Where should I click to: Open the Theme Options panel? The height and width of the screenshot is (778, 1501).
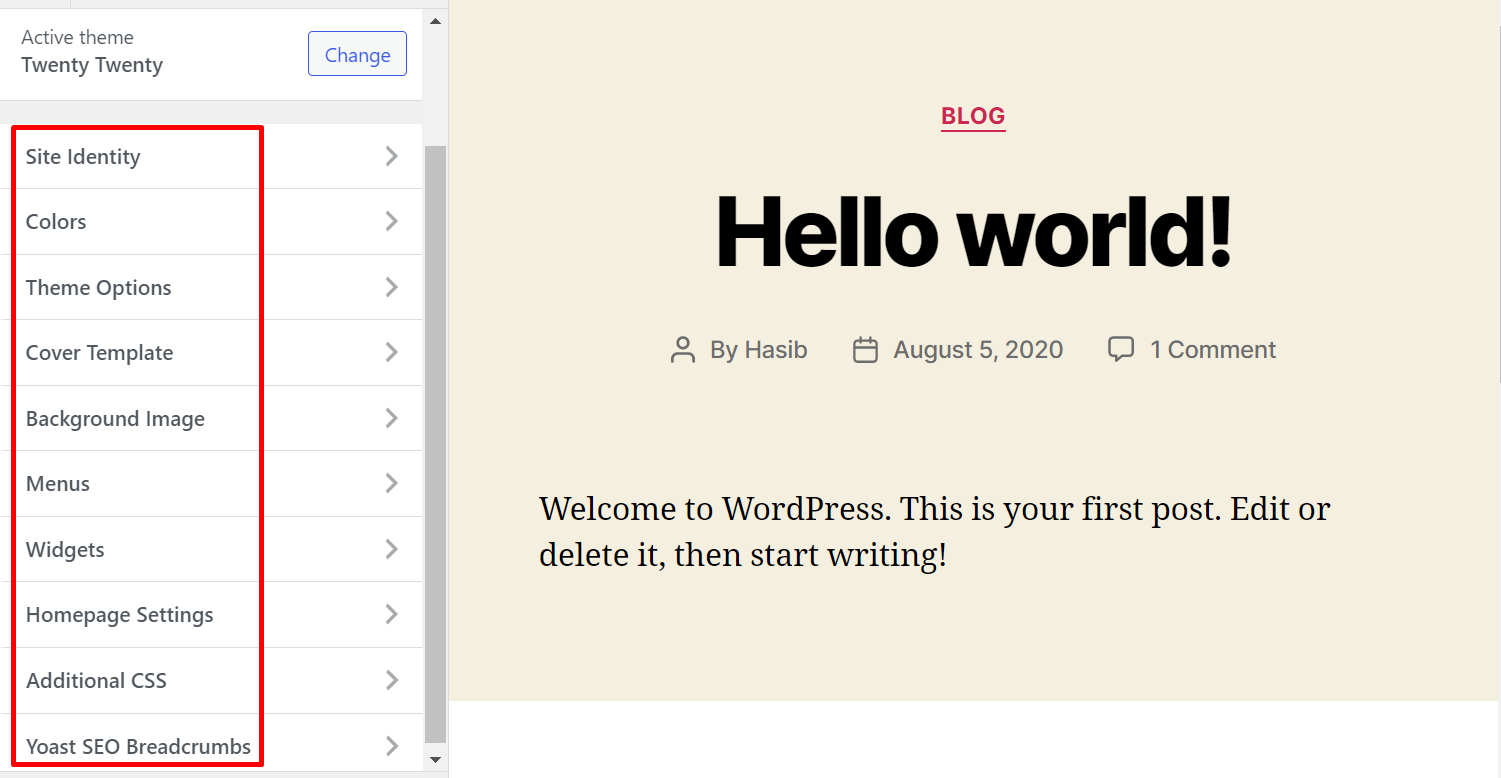(x=211, y=287)
